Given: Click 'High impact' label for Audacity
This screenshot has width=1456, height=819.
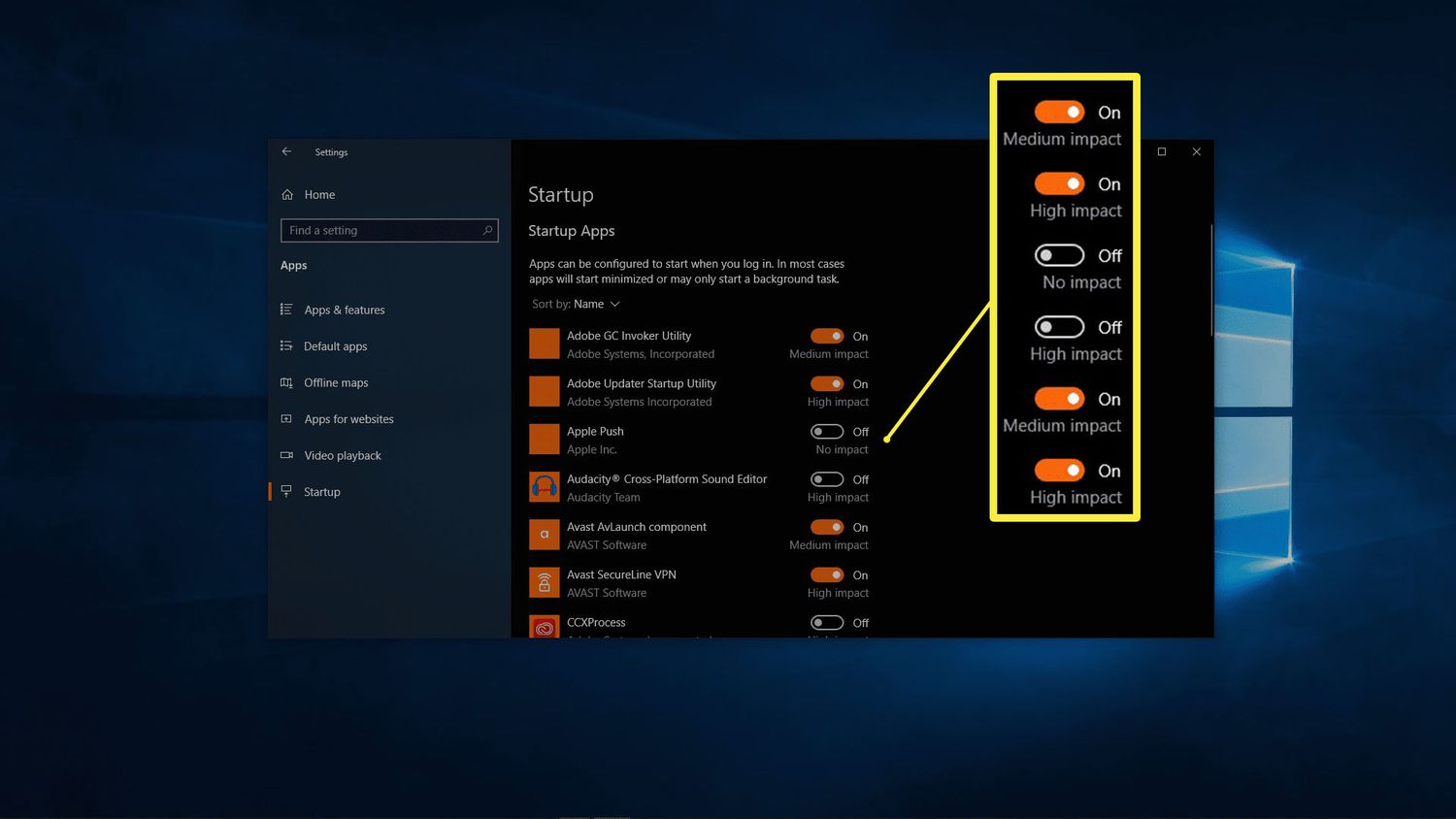Looking at the screenshot, I should tap(838, 498).
